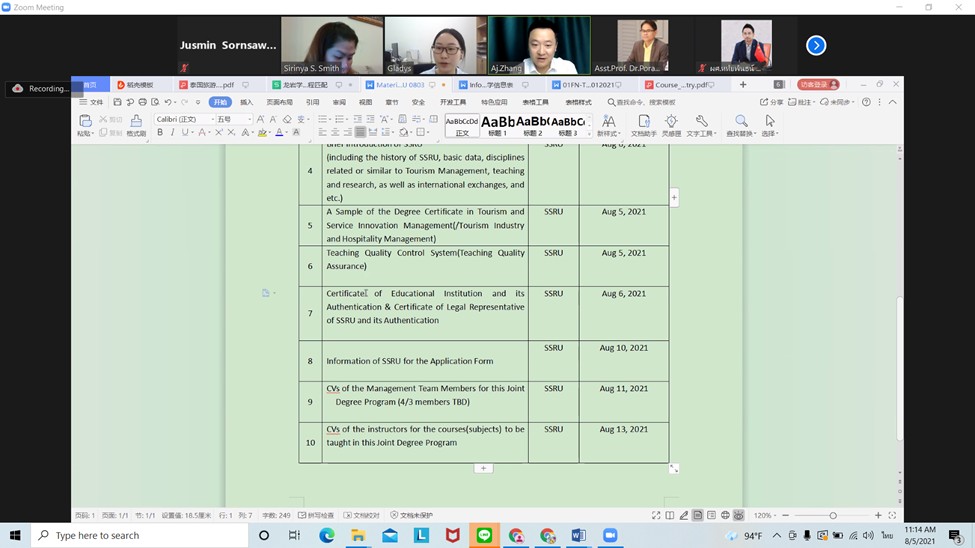The image size is (975, 548).
Task: Open the LINE app in taskbar
Action: click(x=485, y=536)
